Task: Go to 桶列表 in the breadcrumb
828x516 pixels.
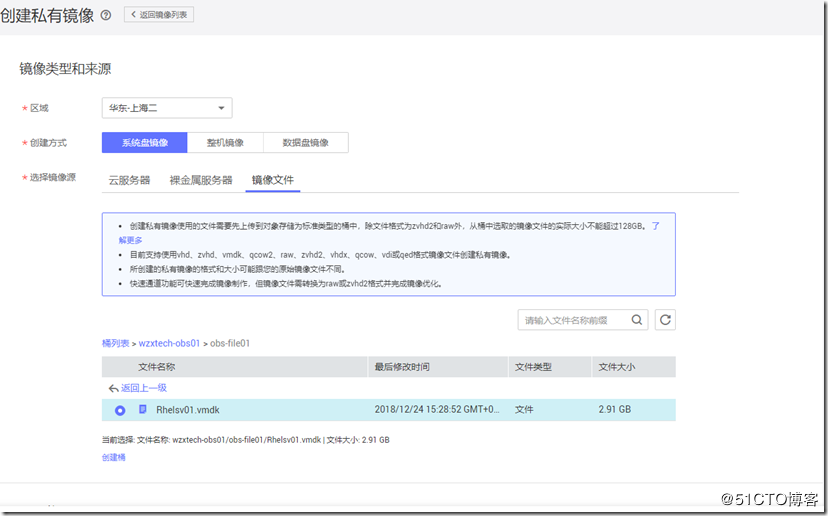Action: click(116, 343)
